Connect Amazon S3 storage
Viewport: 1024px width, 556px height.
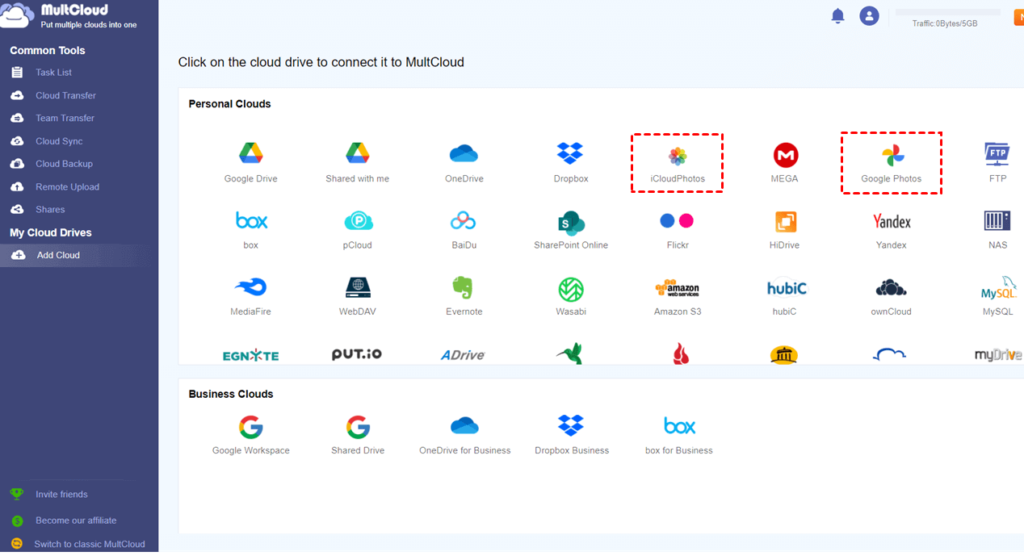coord(677,288)
